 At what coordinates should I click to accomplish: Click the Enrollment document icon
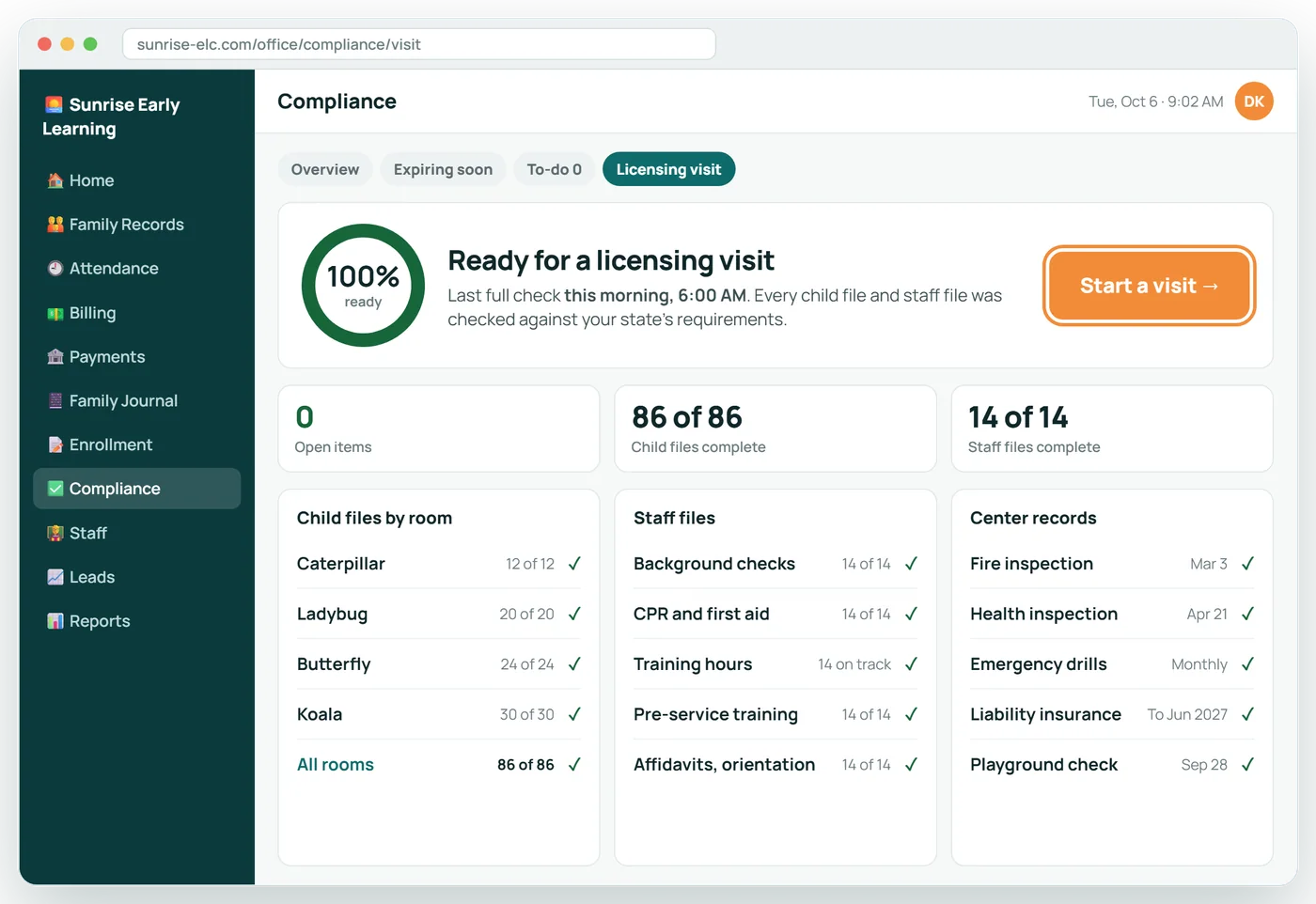click(55, 444)
